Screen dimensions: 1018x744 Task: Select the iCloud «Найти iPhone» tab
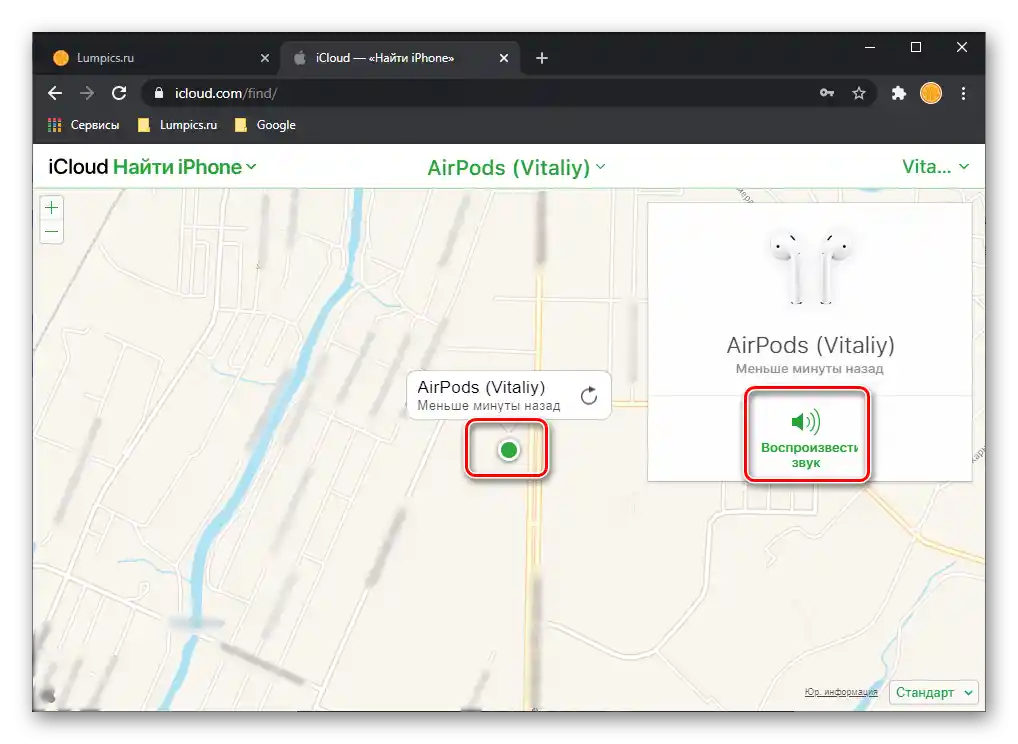coord(400,58)
